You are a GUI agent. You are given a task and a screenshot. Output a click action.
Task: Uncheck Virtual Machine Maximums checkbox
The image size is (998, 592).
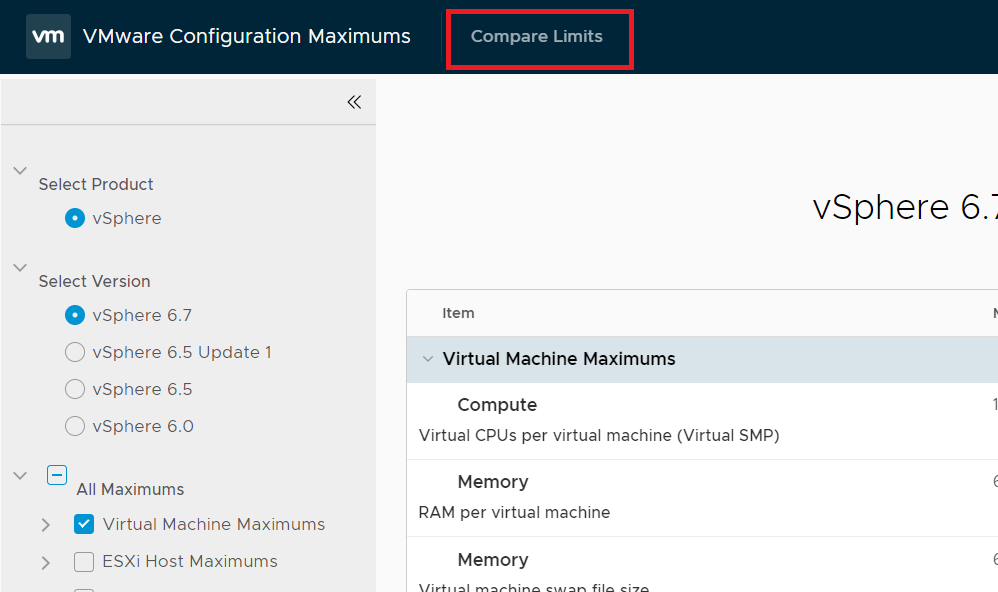[x=84, y=524]
